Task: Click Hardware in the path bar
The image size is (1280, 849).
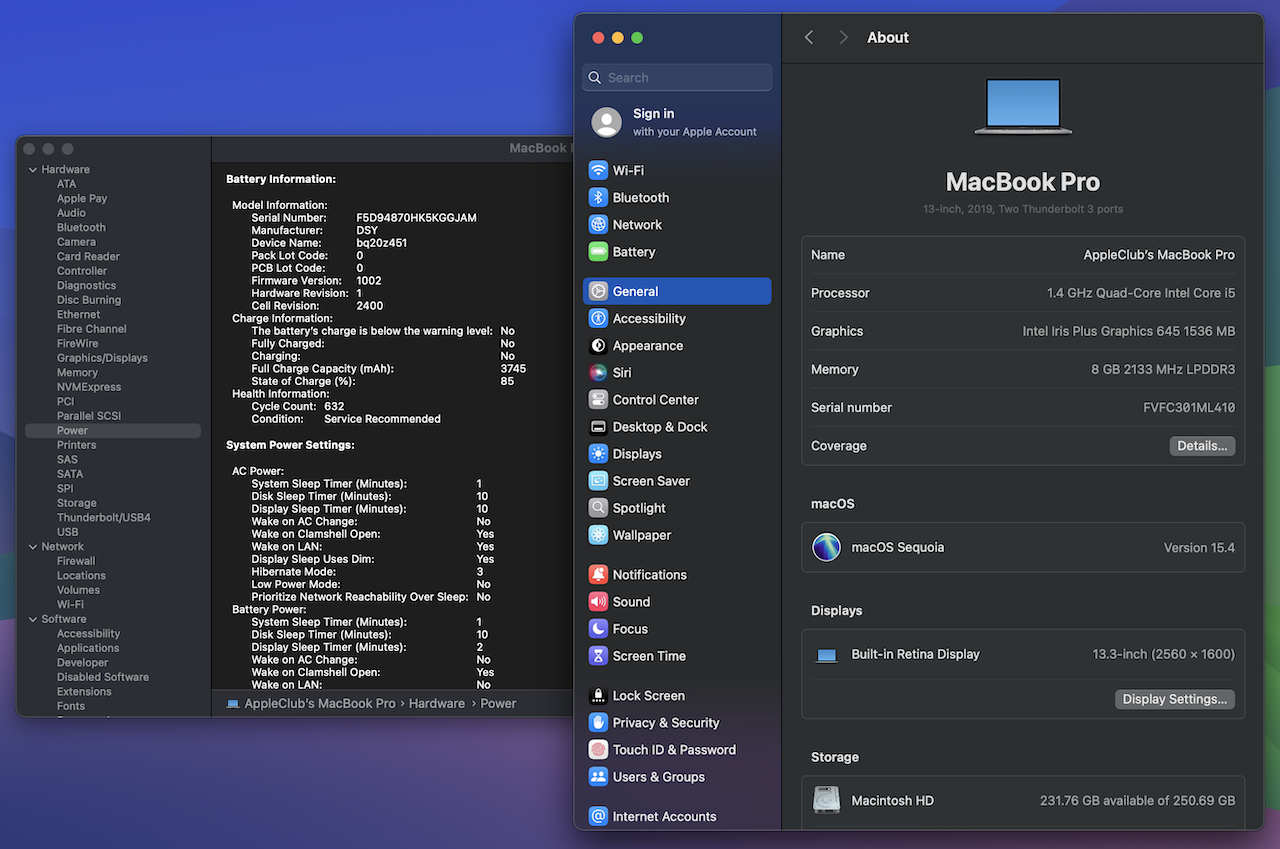Action: click(437, 703)
